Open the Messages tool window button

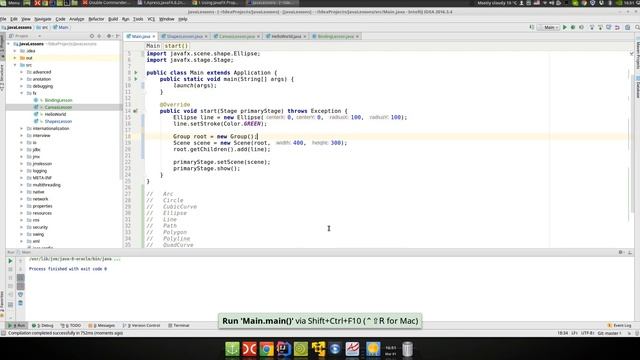coord(102,325)
